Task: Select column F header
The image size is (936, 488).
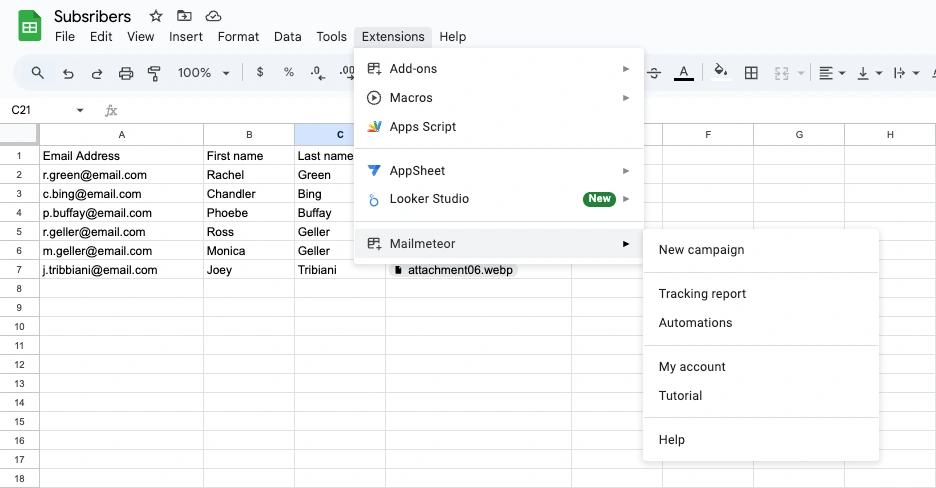Action: (x=708, y=135)
